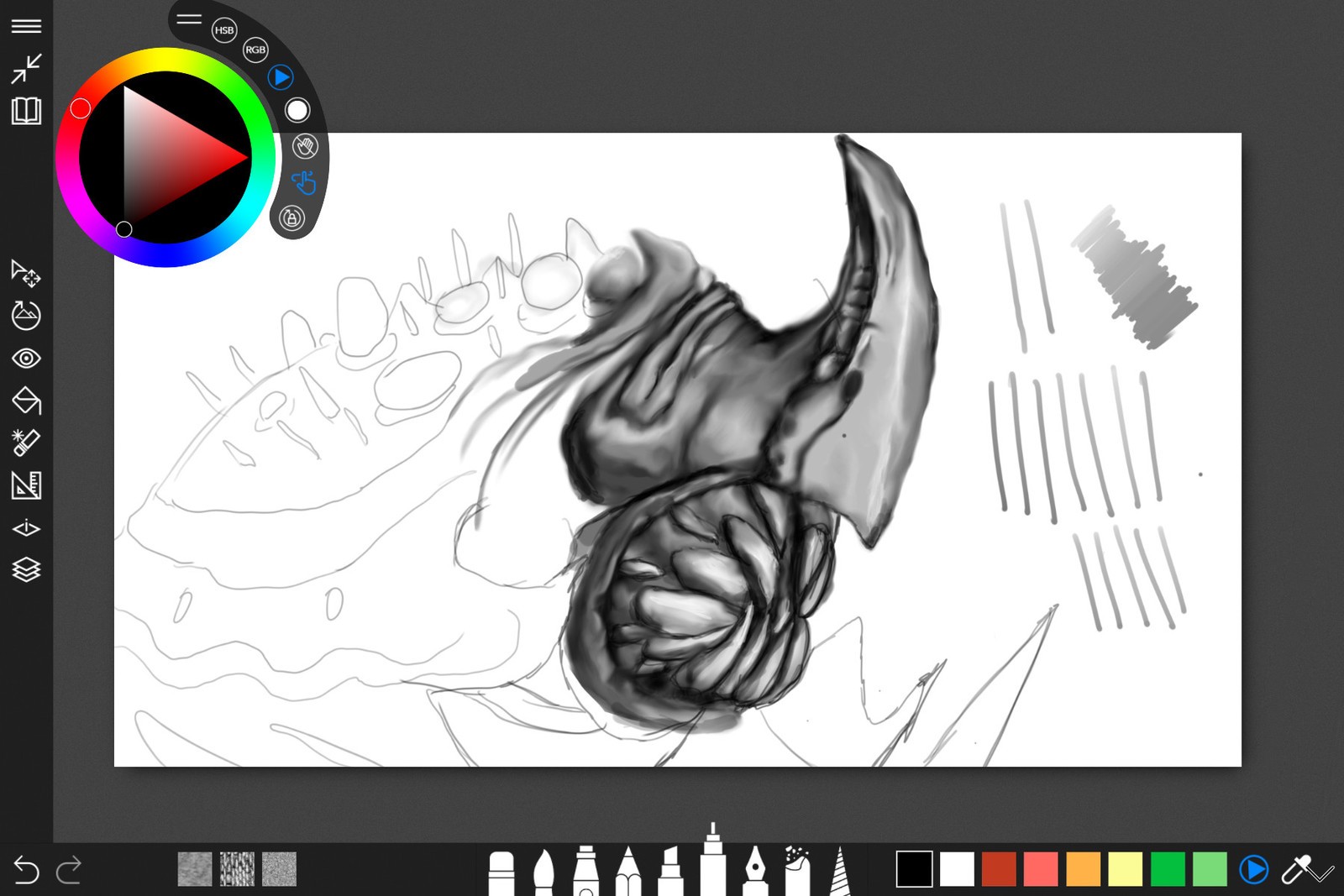Open the hamburger menu

[x=28, y=26]
